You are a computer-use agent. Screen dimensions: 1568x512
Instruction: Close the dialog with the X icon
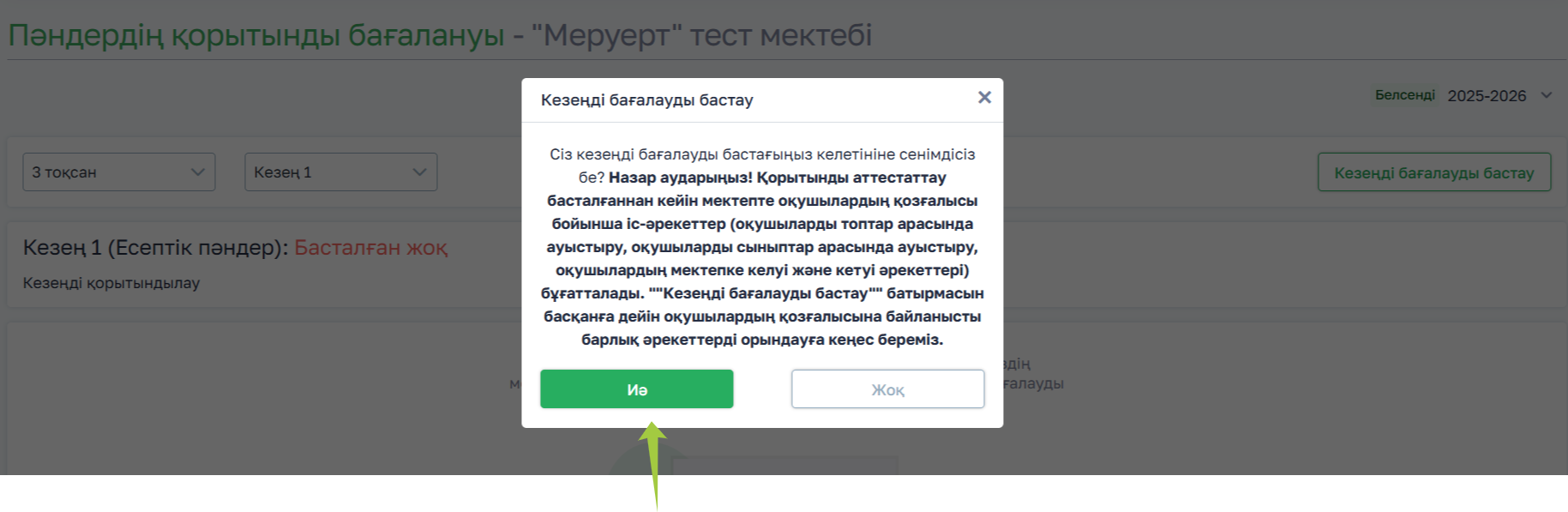(x=984, y=98)
